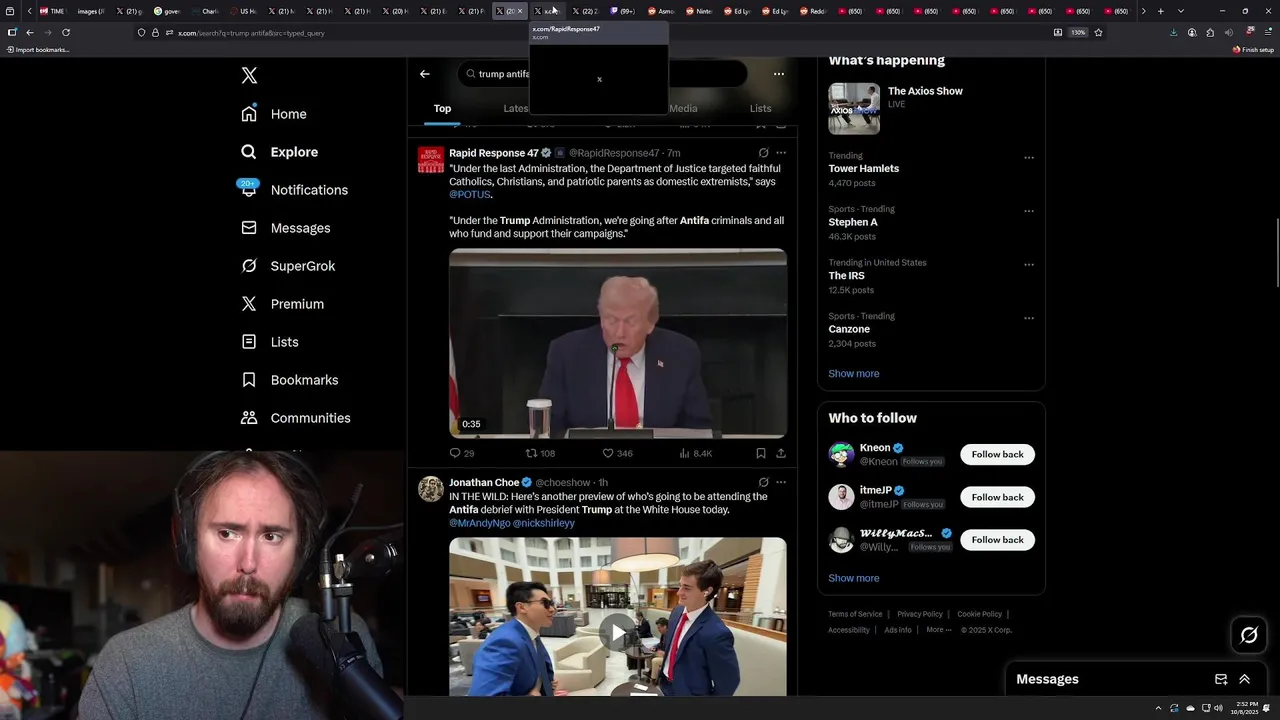
Task: Go to Home in sidebar
Action: (274, 114)
